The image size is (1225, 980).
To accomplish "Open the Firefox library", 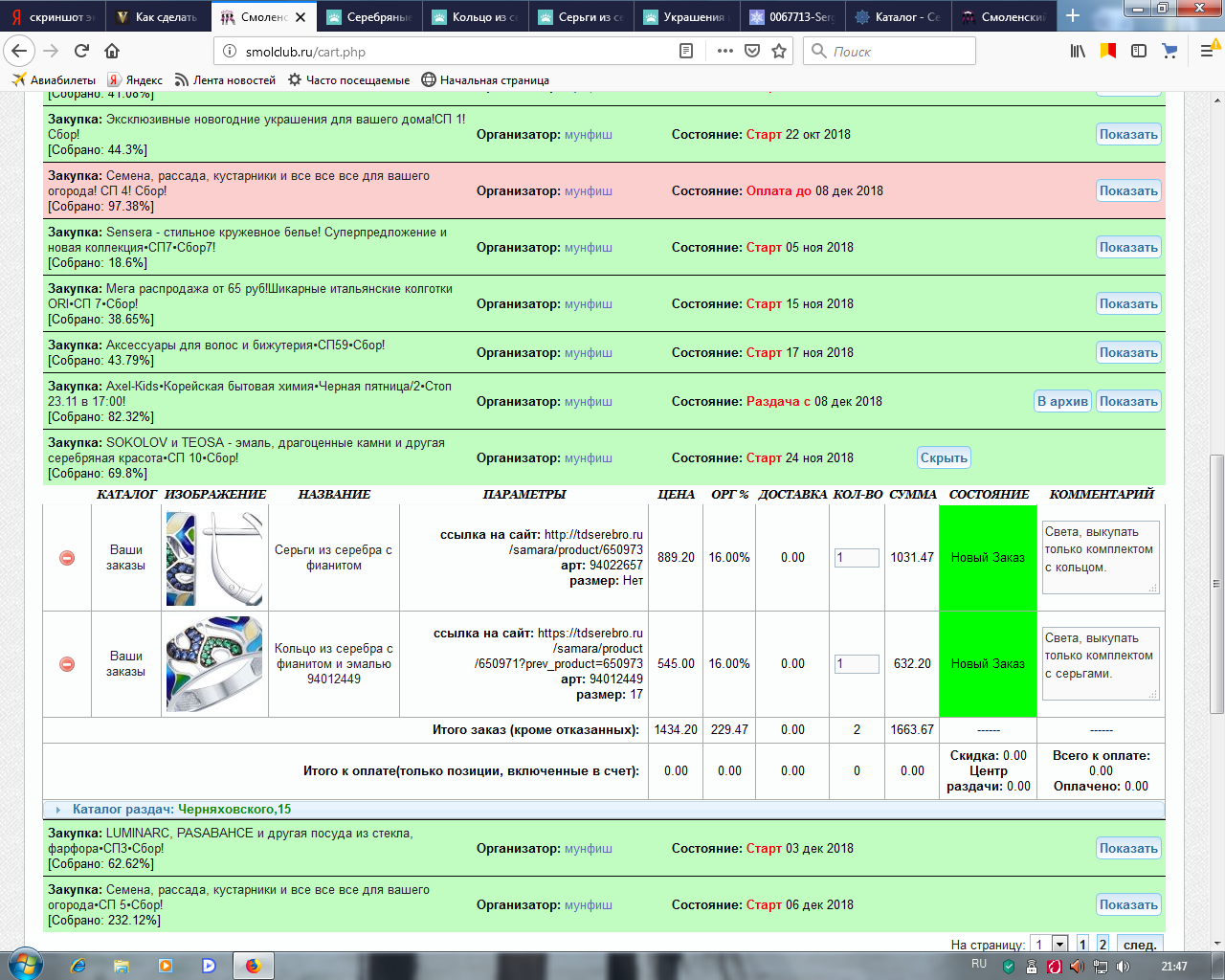I will [x=1078, y=51].
